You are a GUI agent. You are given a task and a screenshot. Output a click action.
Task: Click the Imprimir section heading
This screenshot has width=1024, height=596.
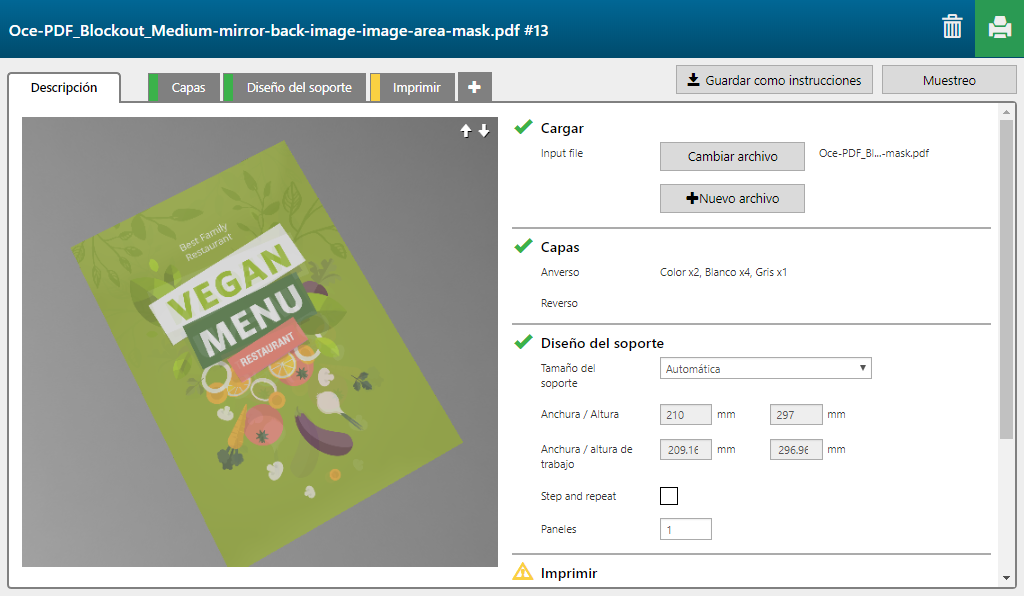[x=569, y=572]
